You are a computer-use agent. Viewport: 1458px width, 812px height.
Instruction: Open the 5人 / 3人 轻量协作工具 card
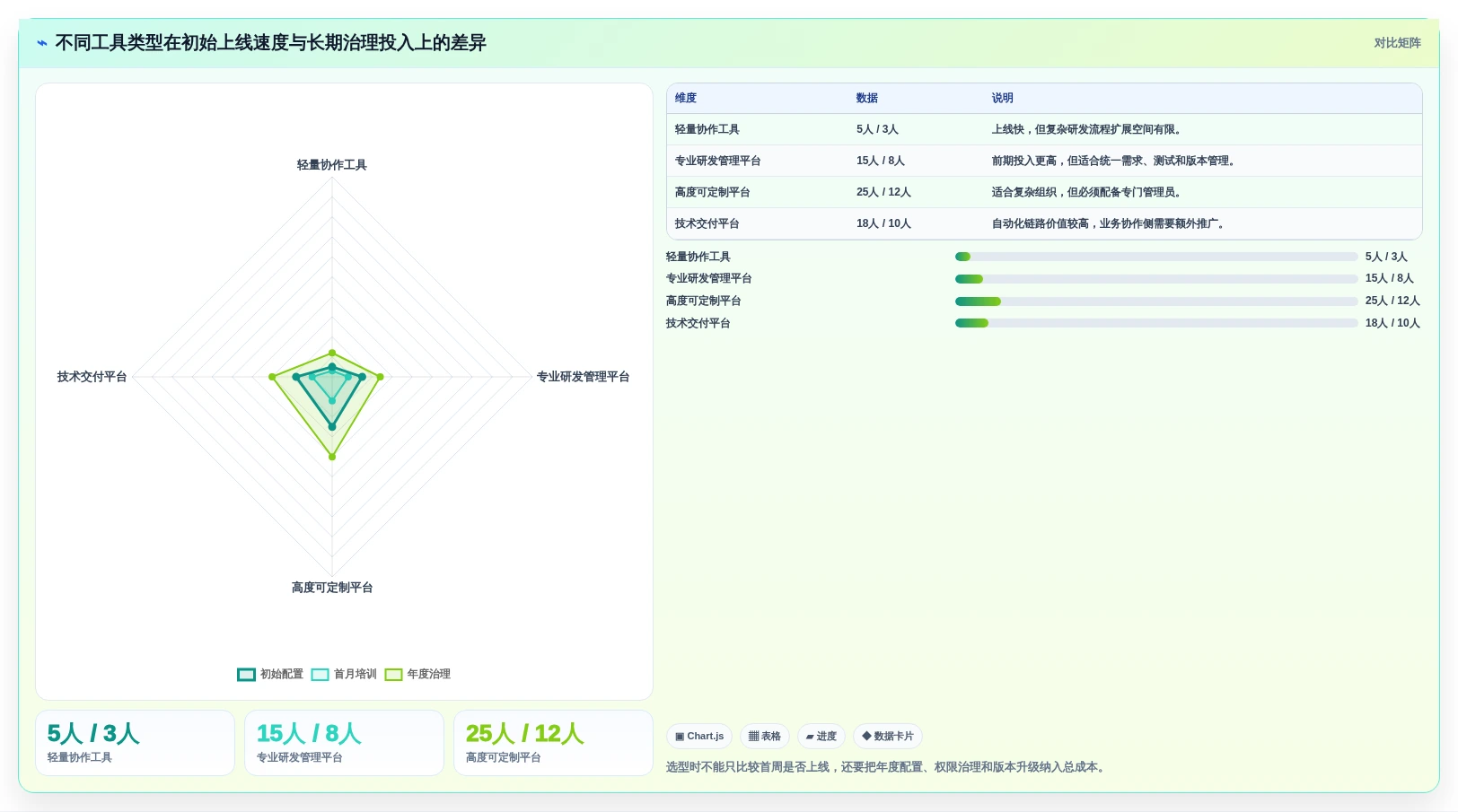pos(135,743)
